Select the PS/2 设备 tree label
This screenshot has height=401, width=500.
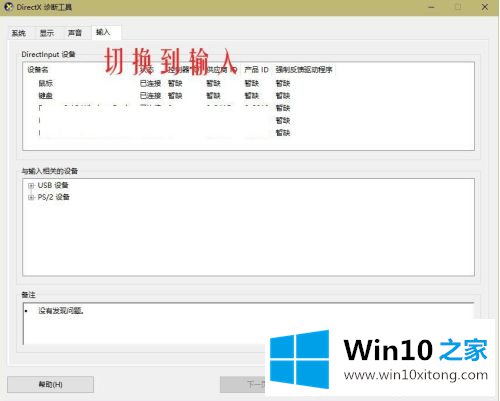53,197
